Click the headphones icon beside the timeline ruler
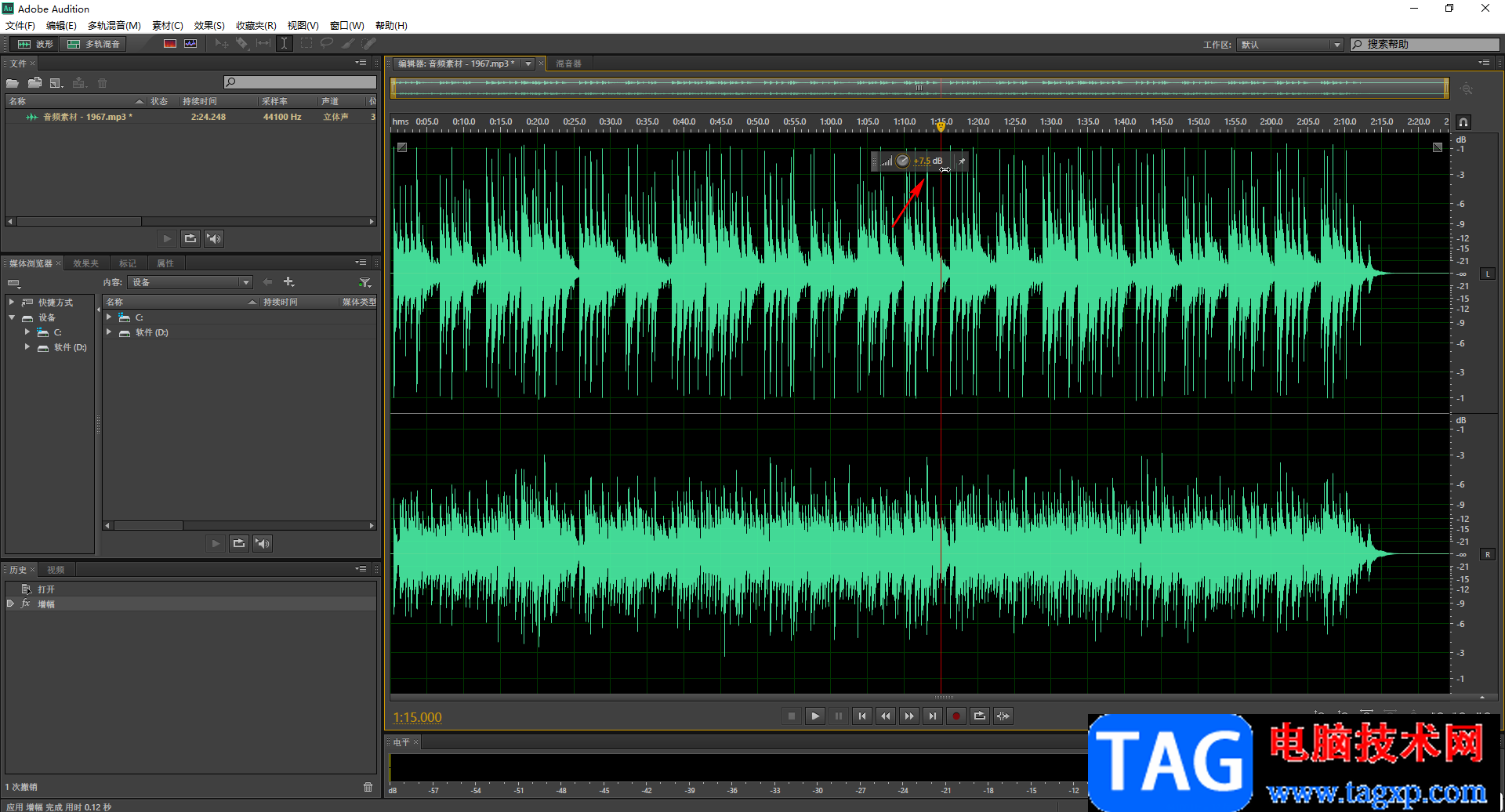This screenshot has width=1505, height=812. point(1463,122)
